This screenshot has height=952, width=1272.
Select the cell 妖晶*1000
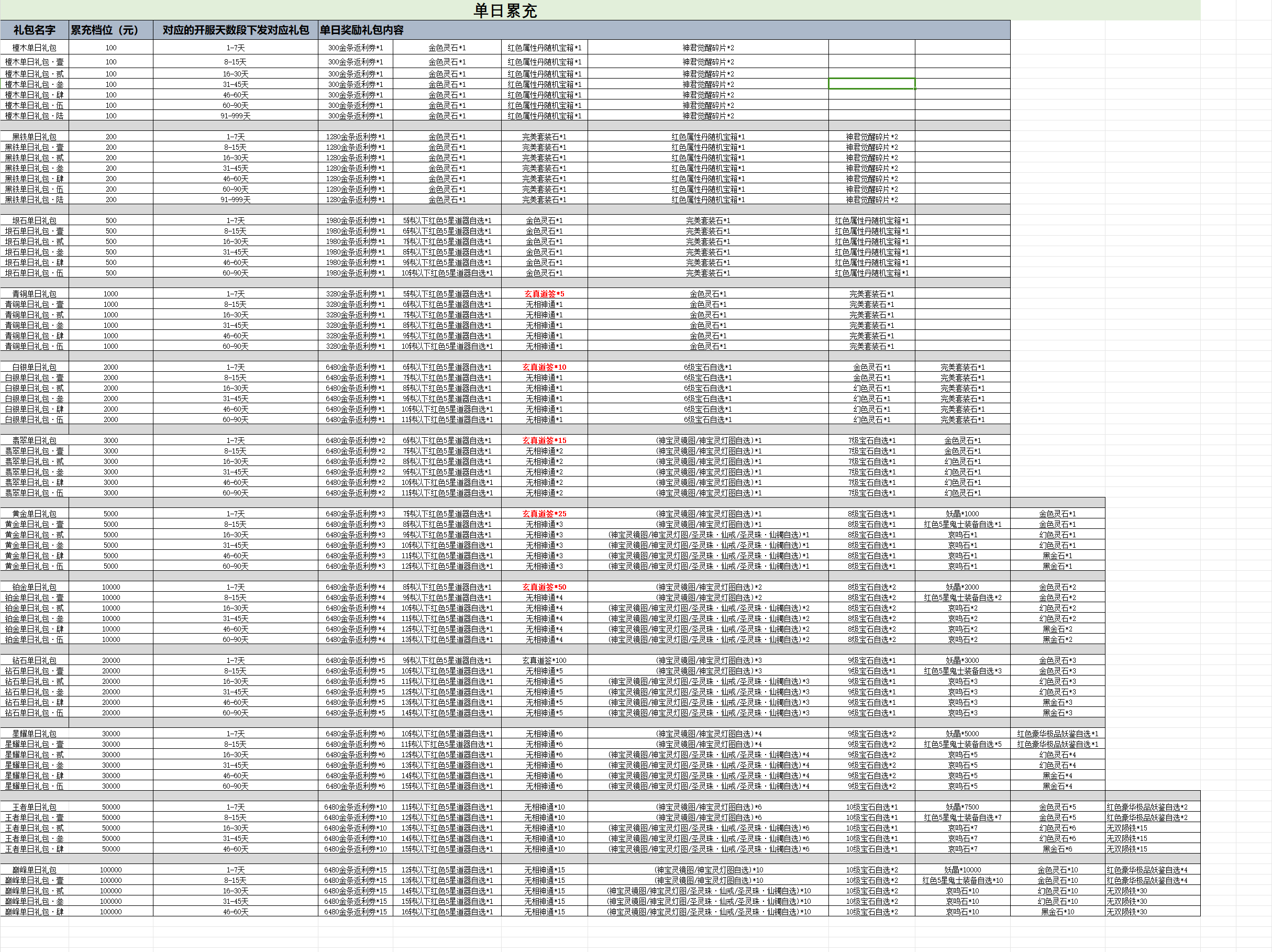(x=963, y=513)
